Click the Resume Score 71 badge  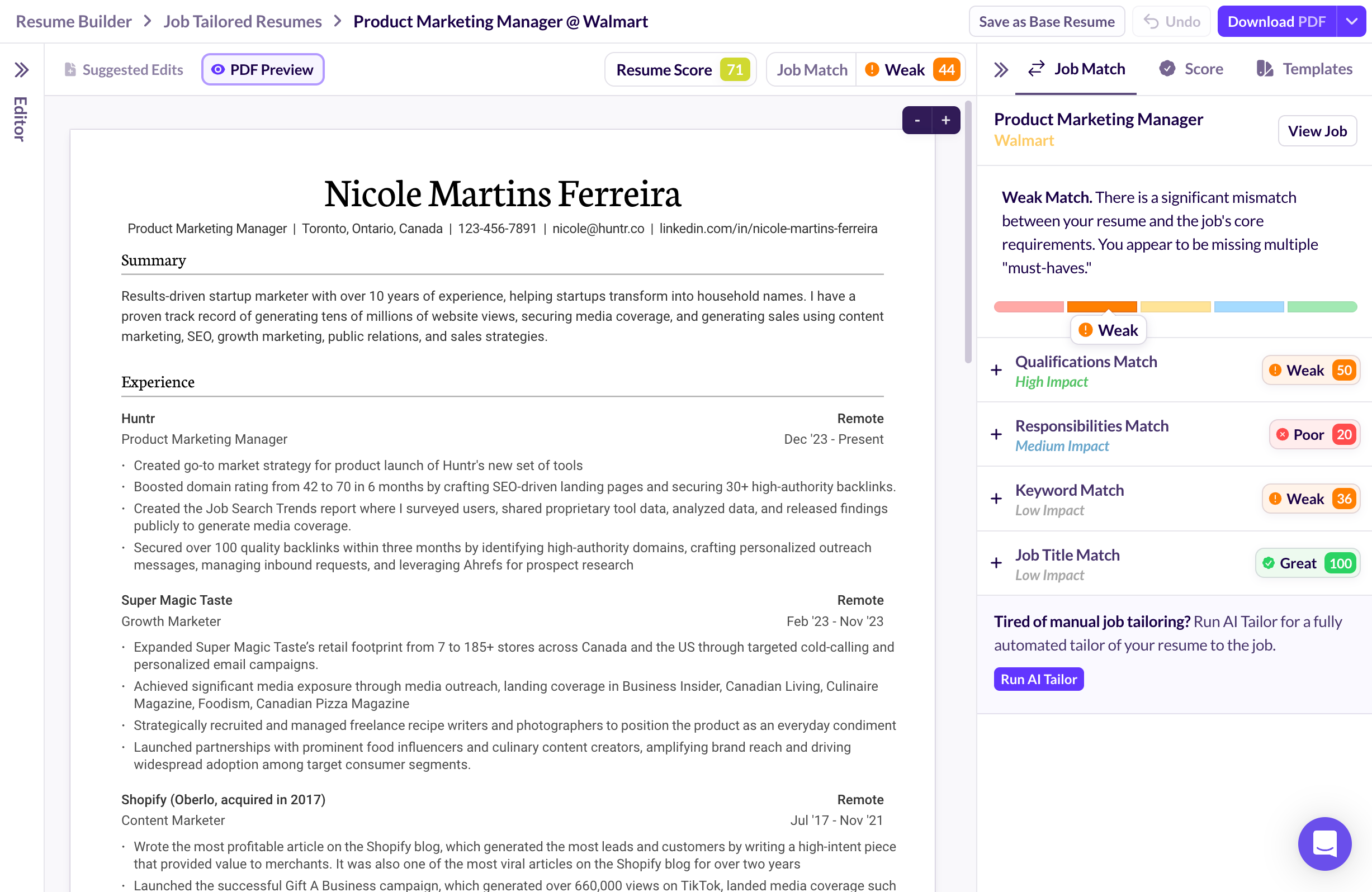pyautogui.click(x=680, y=70)
